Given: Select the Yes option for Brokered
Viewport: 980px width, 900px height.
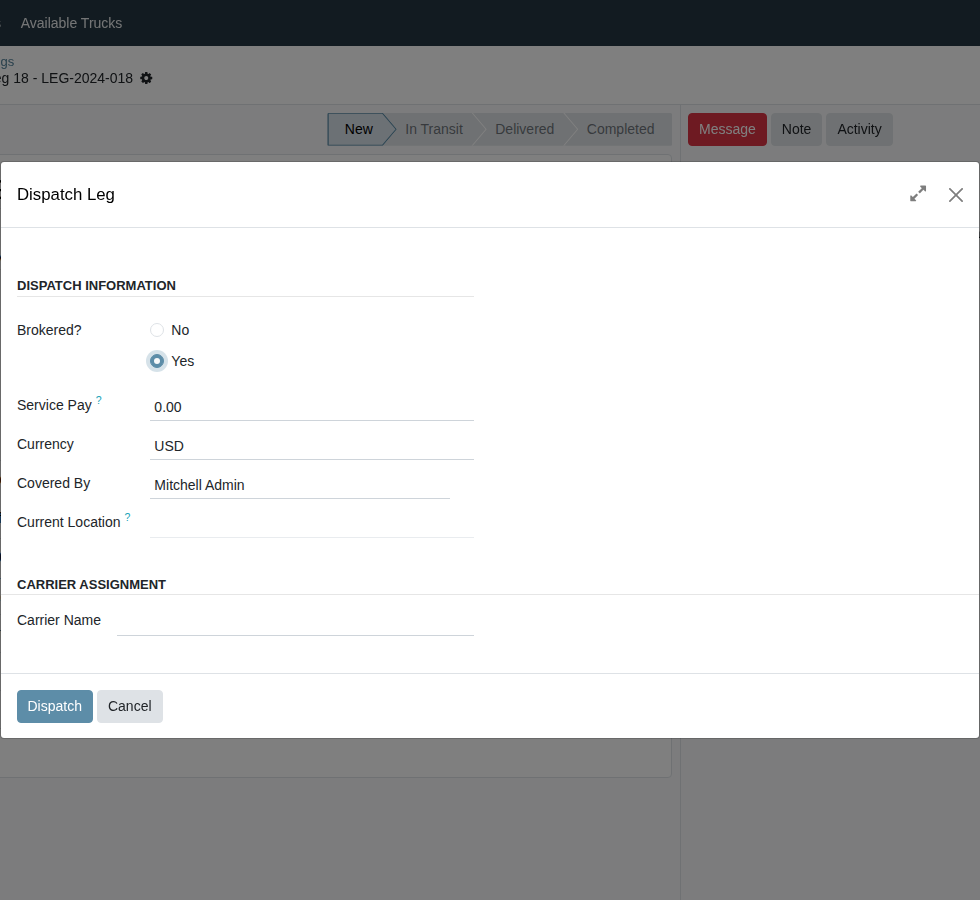Looking at the screenshot, I should (x=157, y=361).
